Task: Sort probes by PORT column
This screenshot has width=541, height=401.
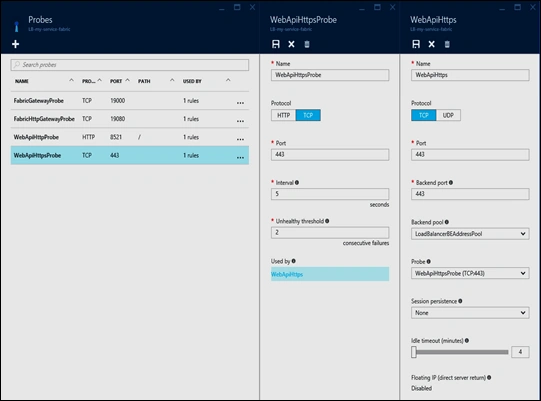Action: [116, 81]
